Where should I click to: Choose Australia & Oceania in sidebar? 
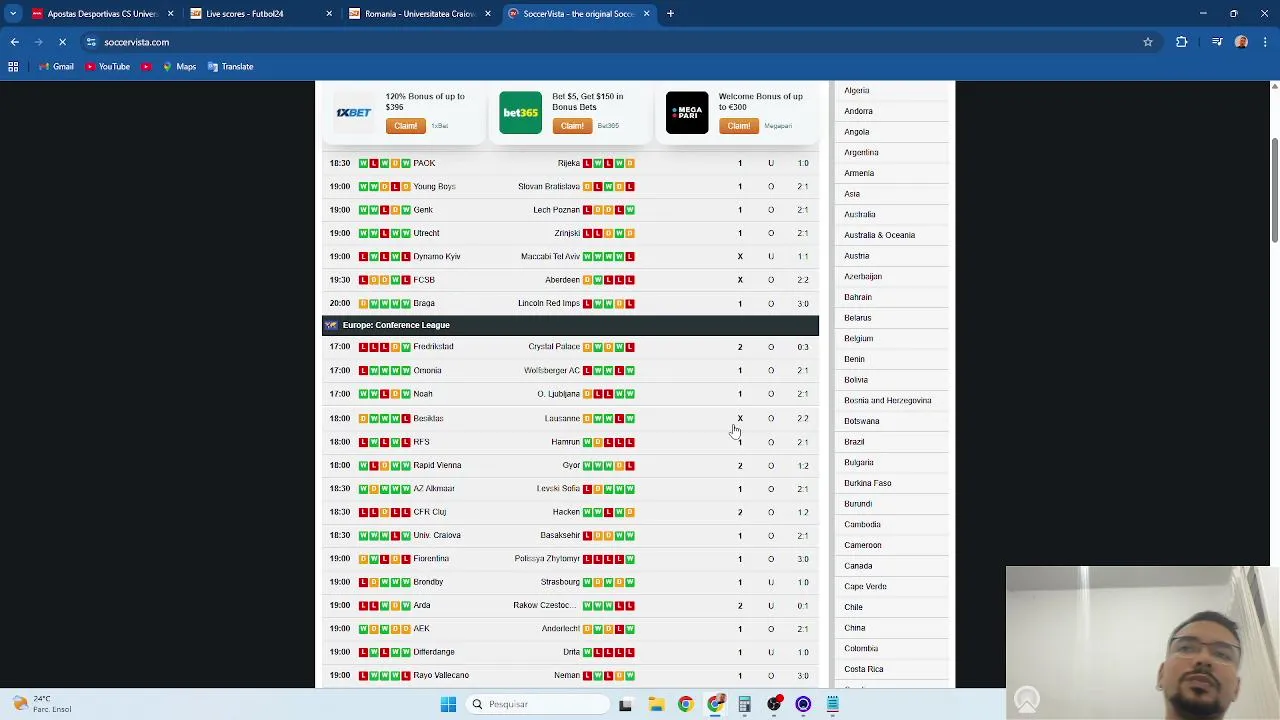(x=879, y=235)
